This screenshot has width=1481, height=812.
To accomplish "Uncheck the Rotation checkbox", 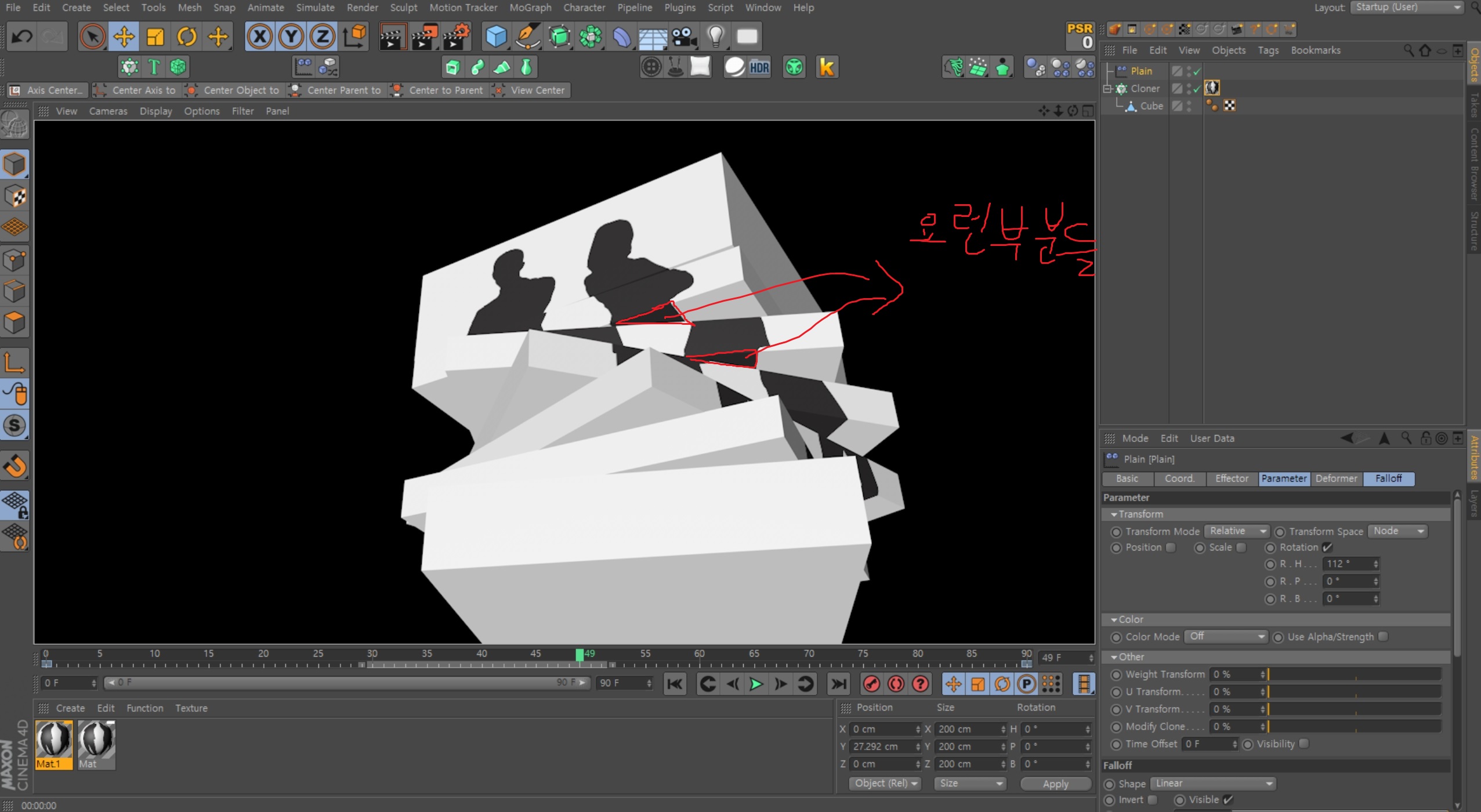I will tap(1327, 548).
